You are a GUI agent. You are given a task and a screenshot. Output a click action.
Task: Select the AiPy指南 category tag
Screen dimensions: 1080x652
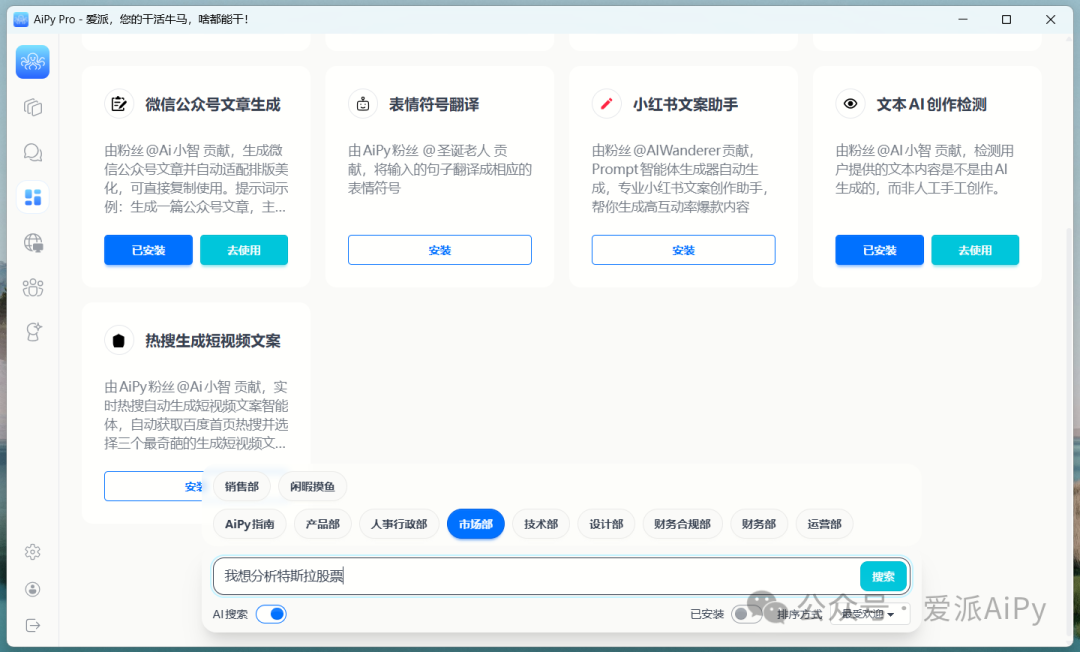pos(249,525)
